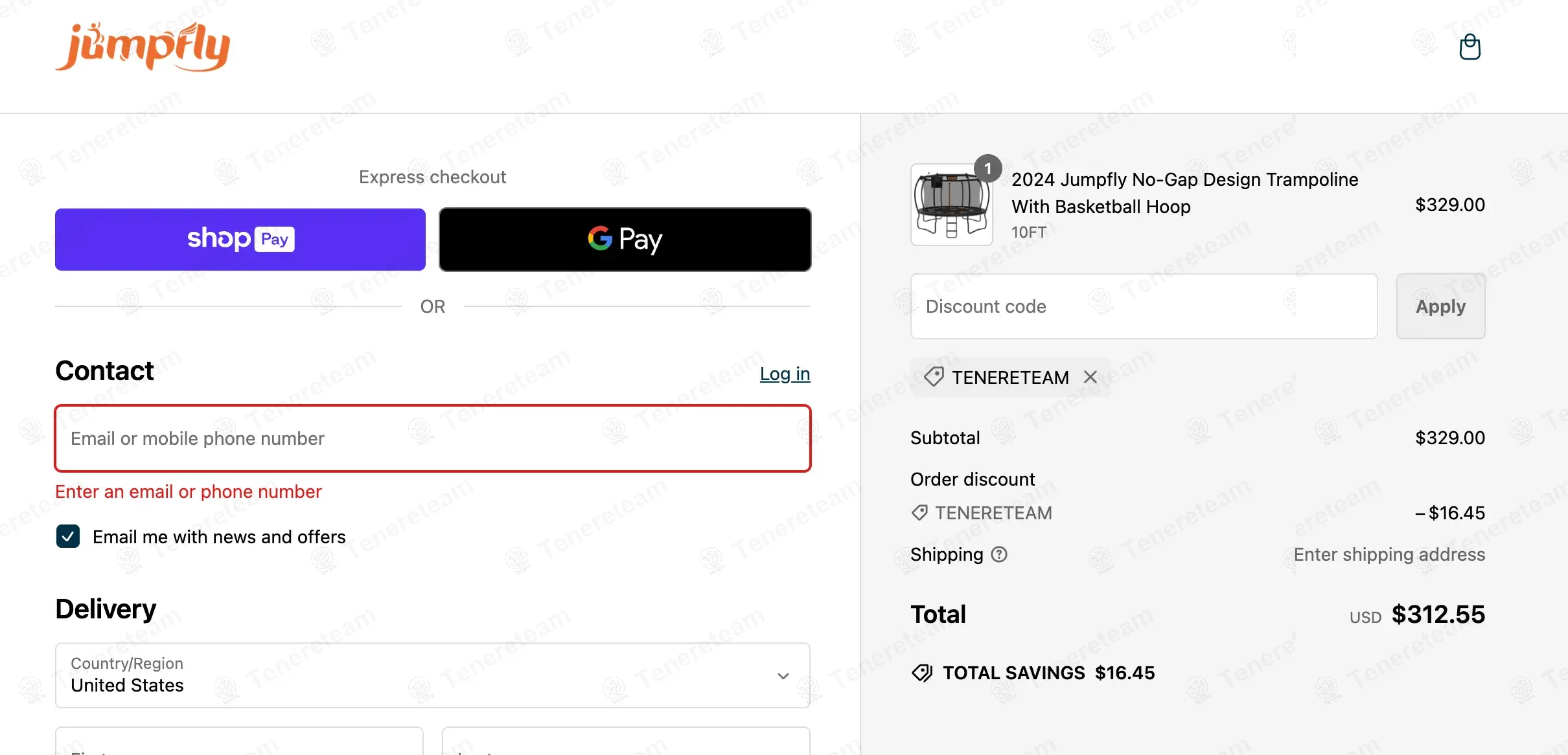The width and height of the screenshot is (1568, 755).
Task: Click the shipping help question mark icon
Action: pos(1000,554)
